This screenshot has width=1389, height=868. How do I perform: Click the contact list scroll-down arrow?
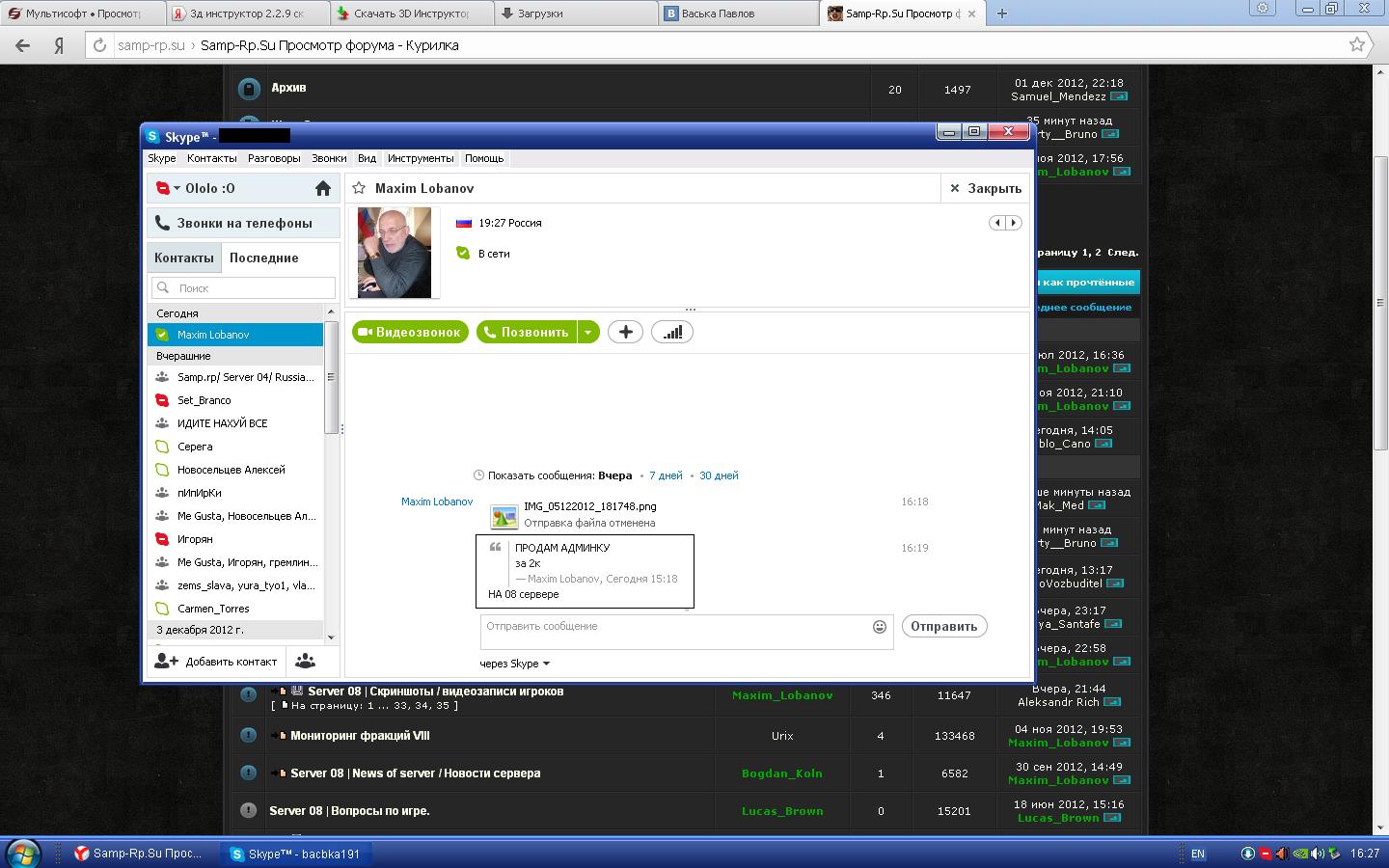pyautogui.click(x=331, y=637)
